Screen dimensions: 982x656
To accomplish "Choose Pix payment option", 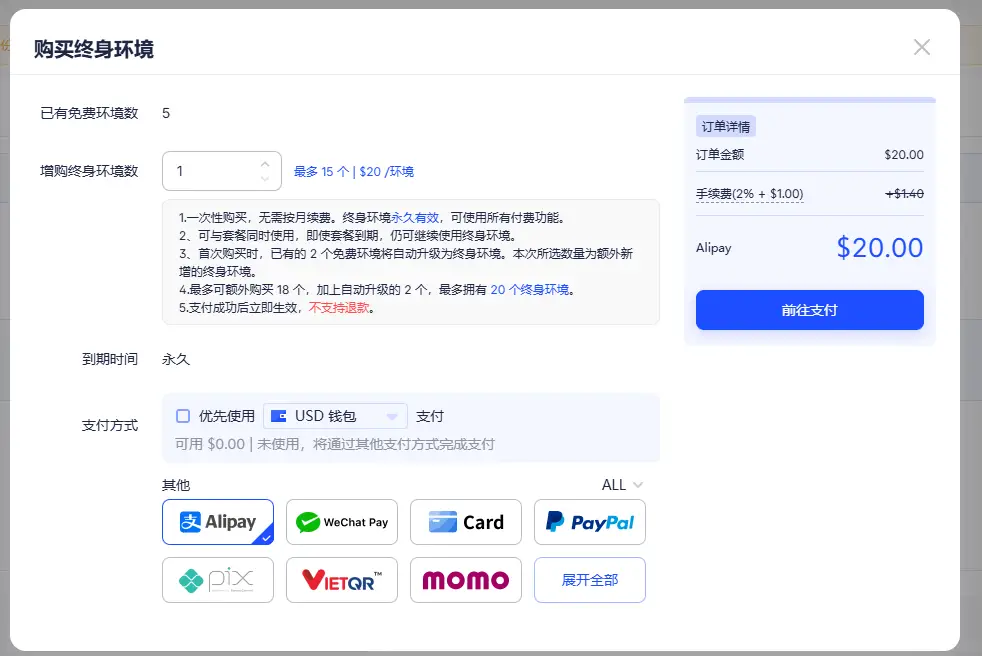I will coord(218,580).
